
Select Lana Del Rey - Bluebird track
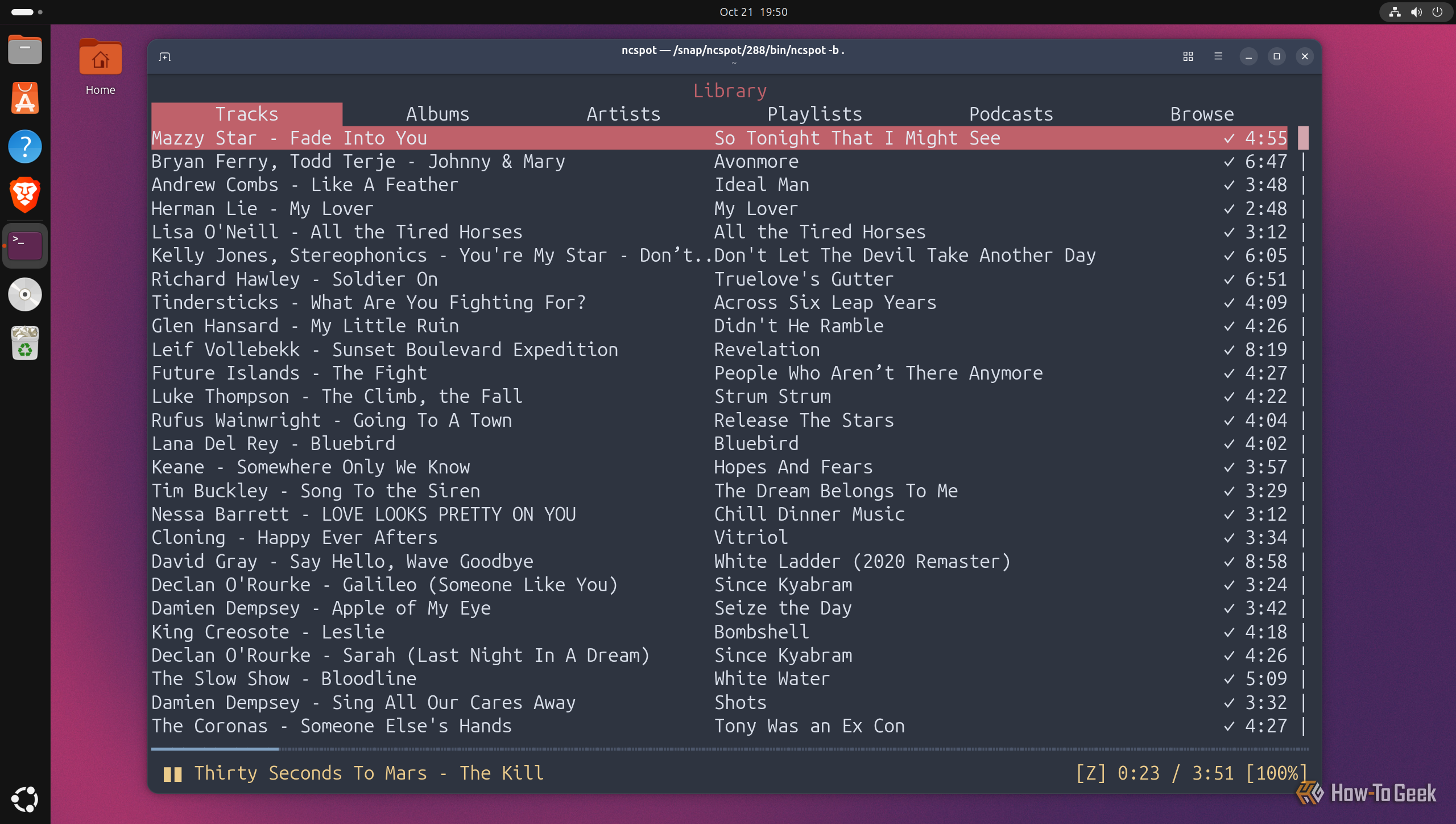pos(719,443)
